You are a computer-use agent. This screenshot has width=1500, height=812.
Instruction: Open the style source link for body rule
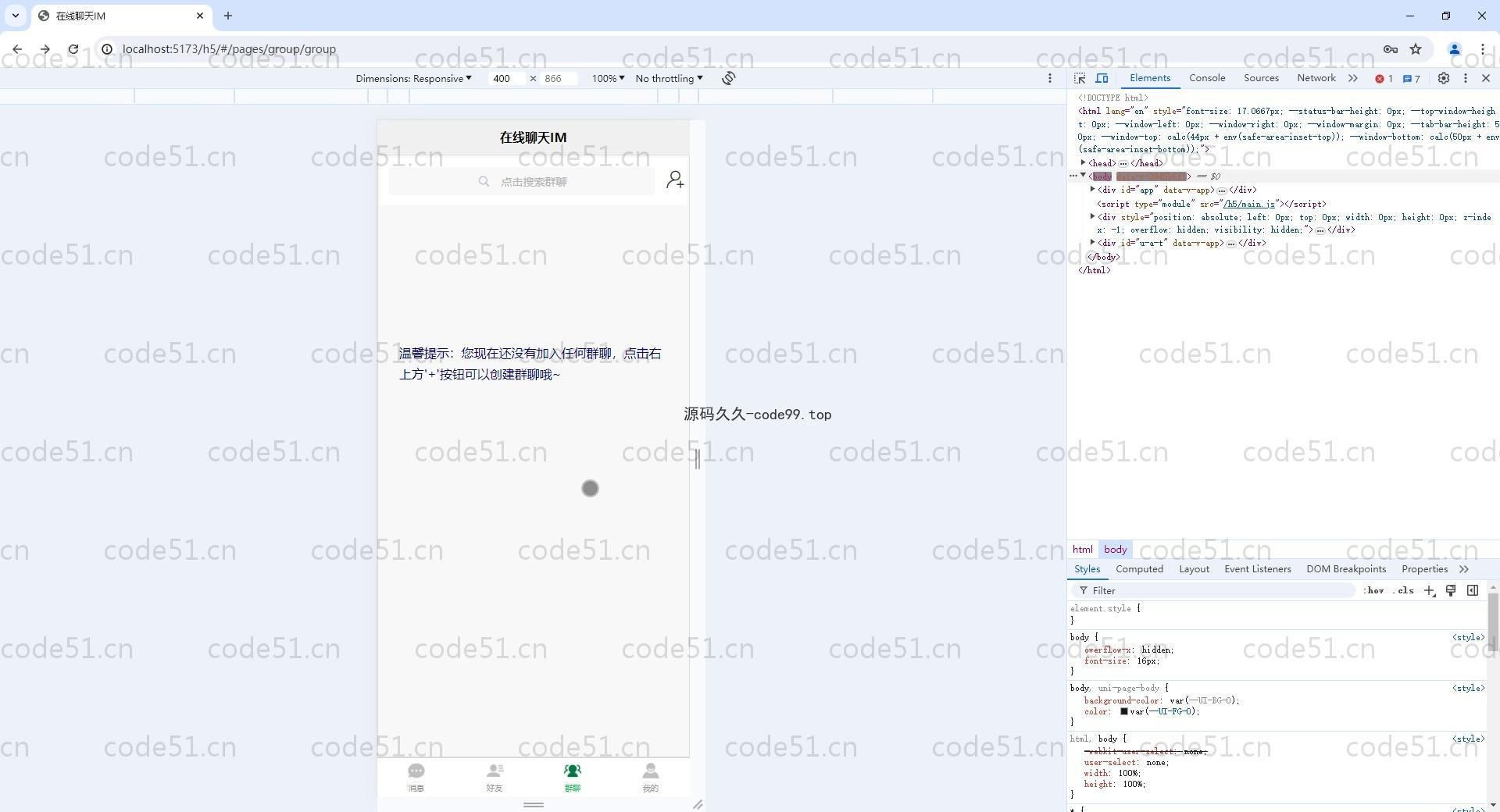coord(1468,637)
